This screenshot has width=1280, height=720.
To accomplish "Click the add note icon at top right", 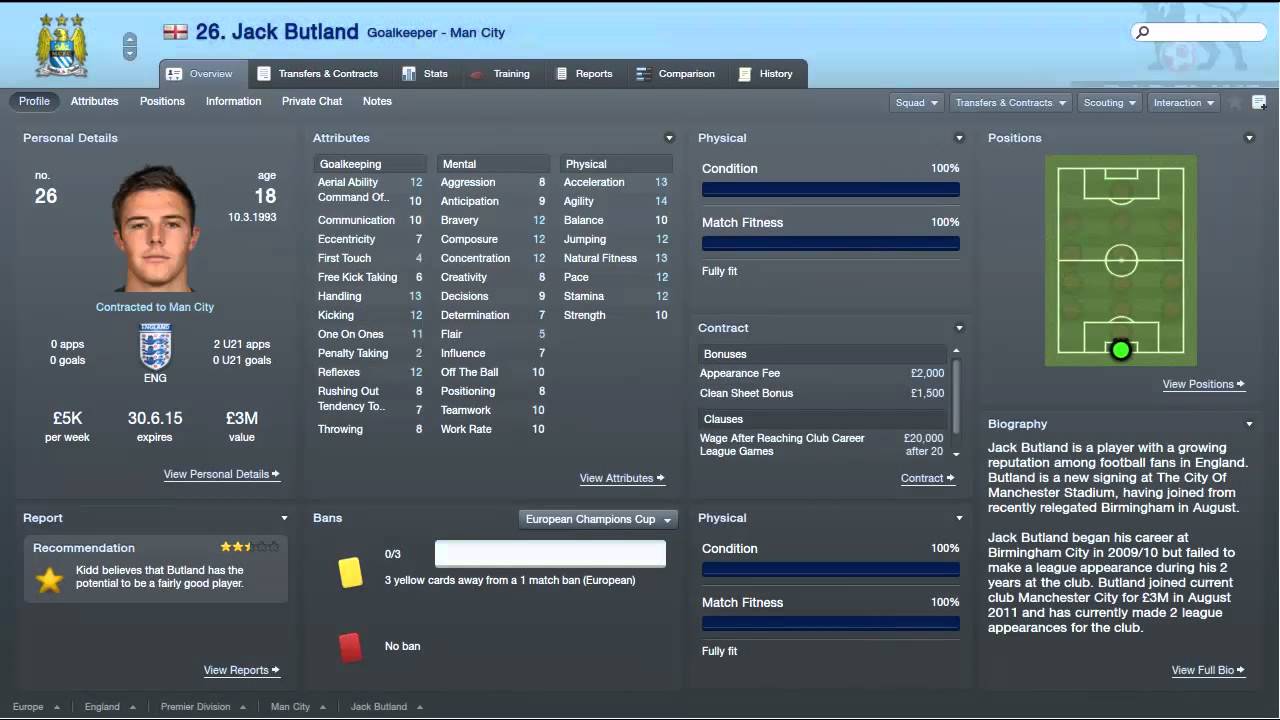I will coord(1259,102).
